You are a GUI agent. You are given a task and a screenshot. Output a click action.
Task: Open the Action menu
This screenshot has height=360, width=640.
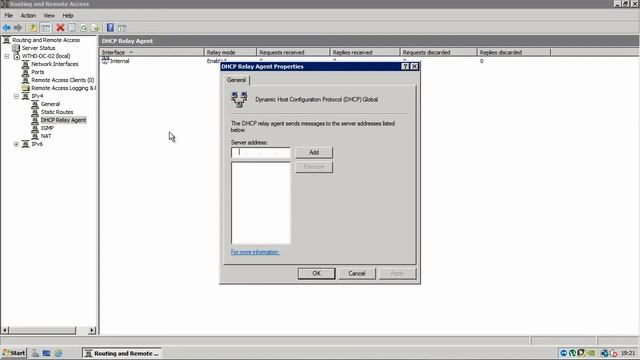tap(28, 16)
